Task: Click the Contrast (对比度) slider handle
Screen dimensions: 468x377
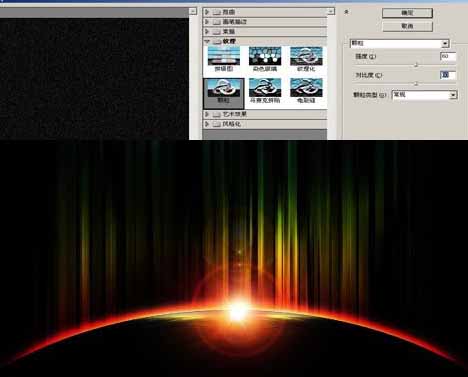Action: coord(416,84)
